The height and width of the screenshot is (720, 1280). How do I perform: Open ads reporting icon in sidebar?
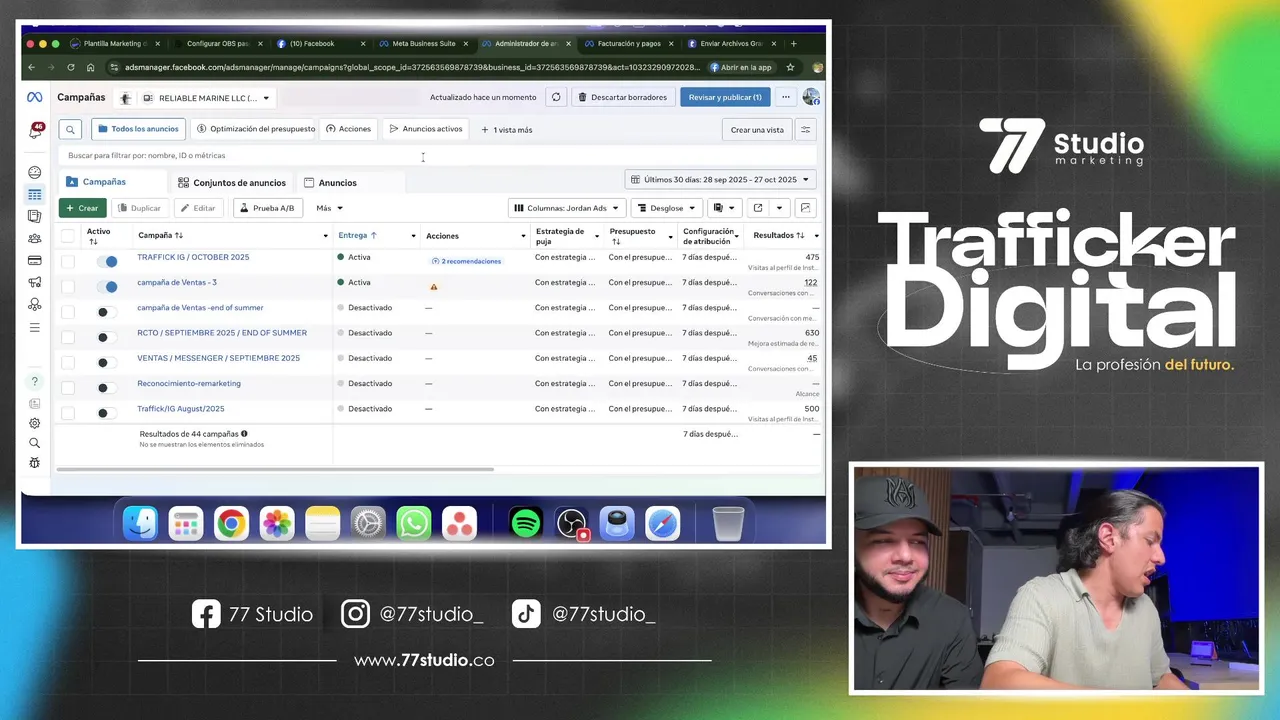click(35, 216)
